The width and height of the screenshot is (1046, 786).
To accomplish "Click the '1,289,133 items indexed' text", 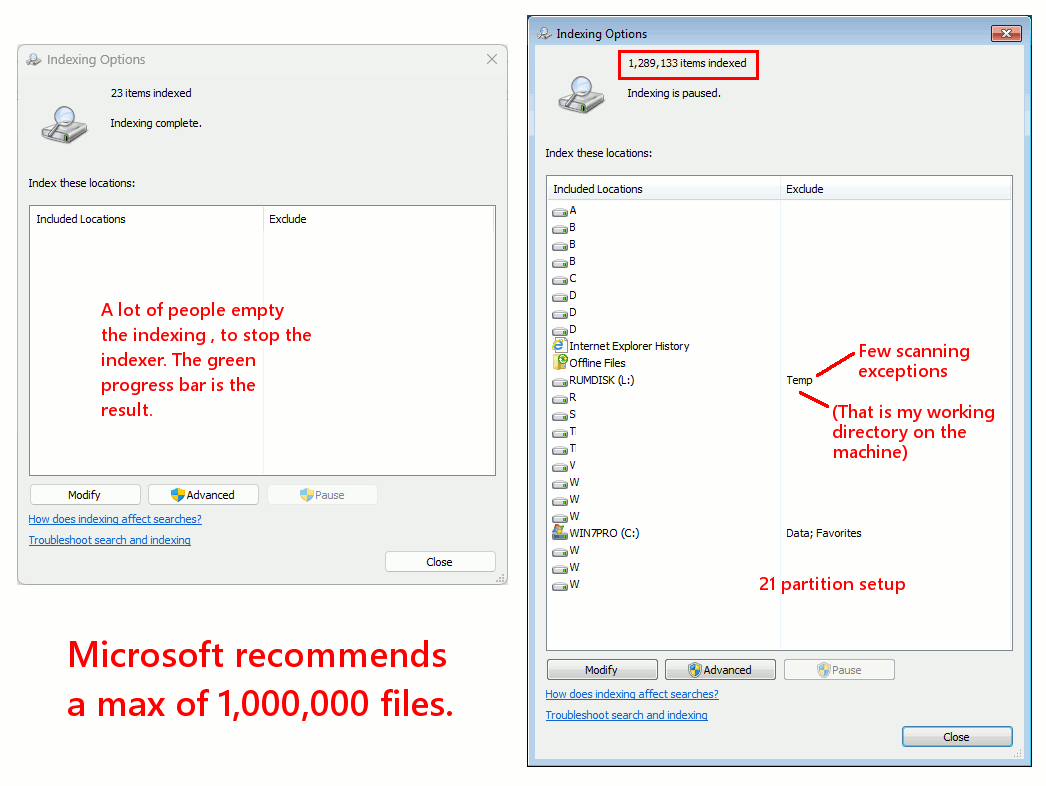I will (687, 63).
